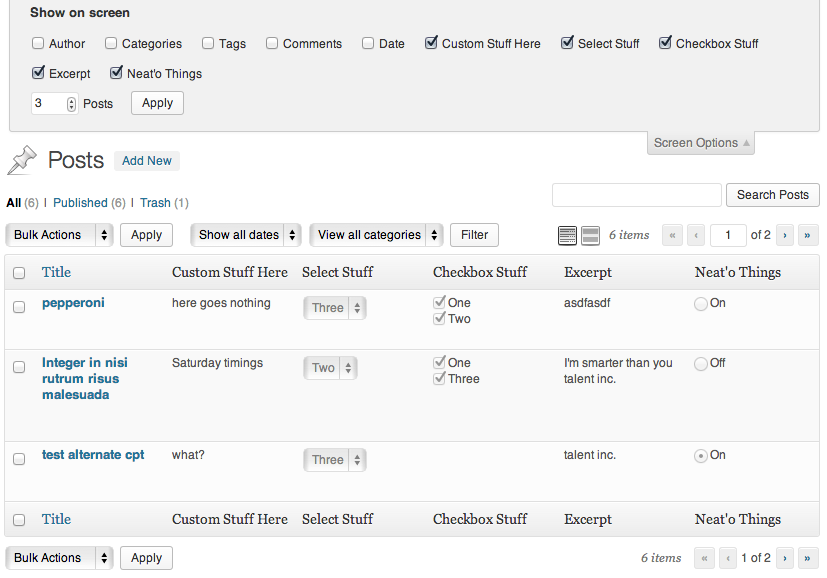Uncheck the Neat'o Things screen option
827x578 pixels.
point(116,73)
